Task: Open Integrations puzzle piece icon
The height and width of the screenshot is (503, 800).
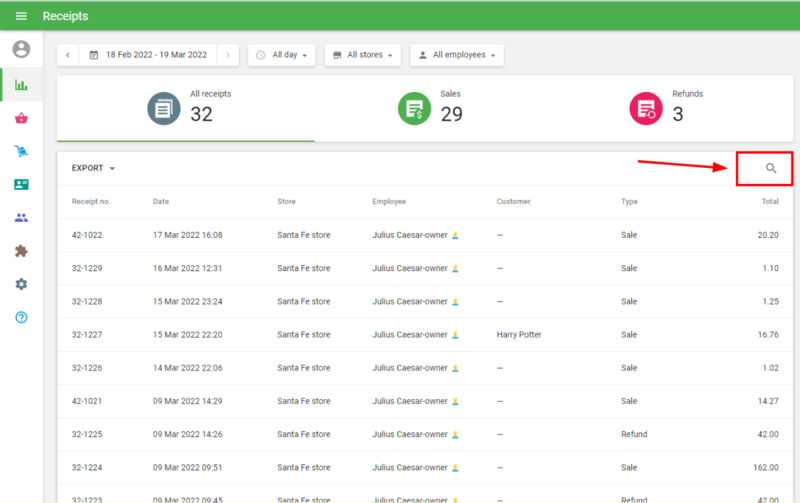Action: pos(21,251)
